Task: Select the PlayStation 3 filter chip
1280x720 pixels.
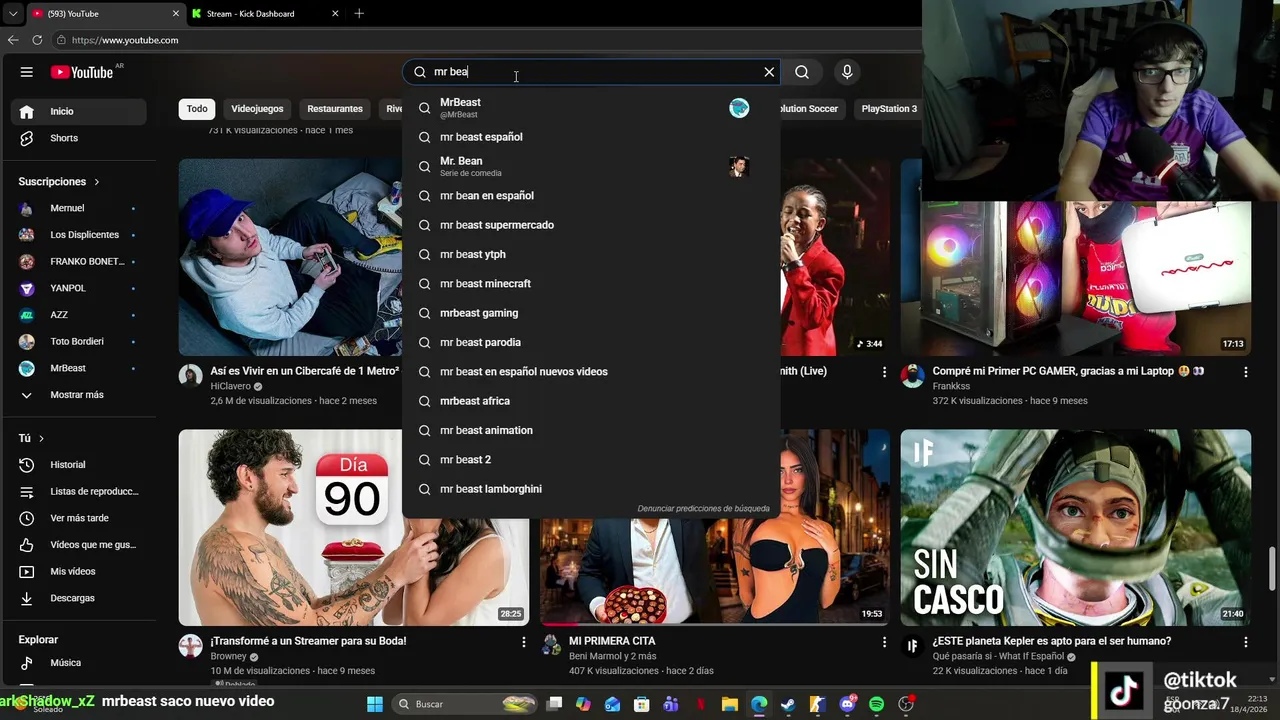Action: 889,109
